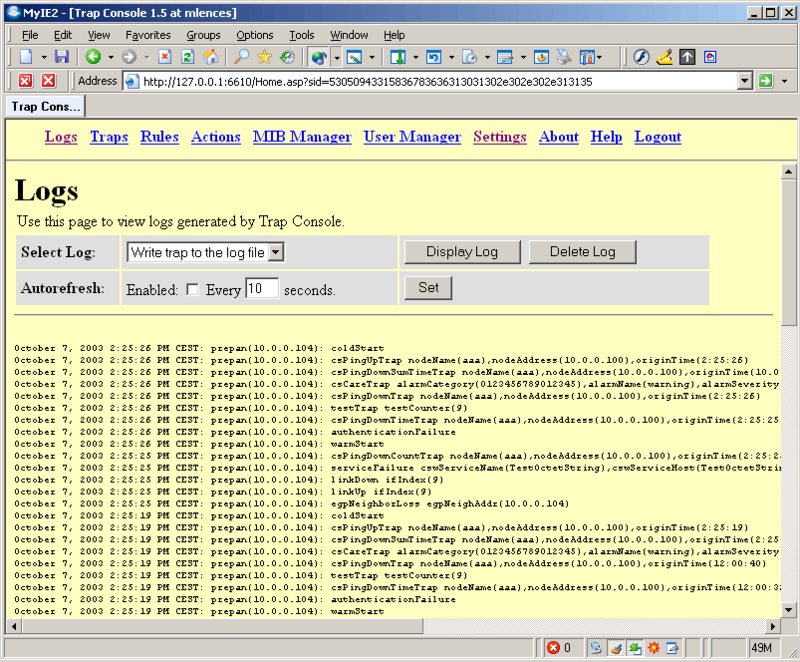Enable the Autorefresh checkbox
This screenshot has height=662, width=800.
(x=192, y=290)
